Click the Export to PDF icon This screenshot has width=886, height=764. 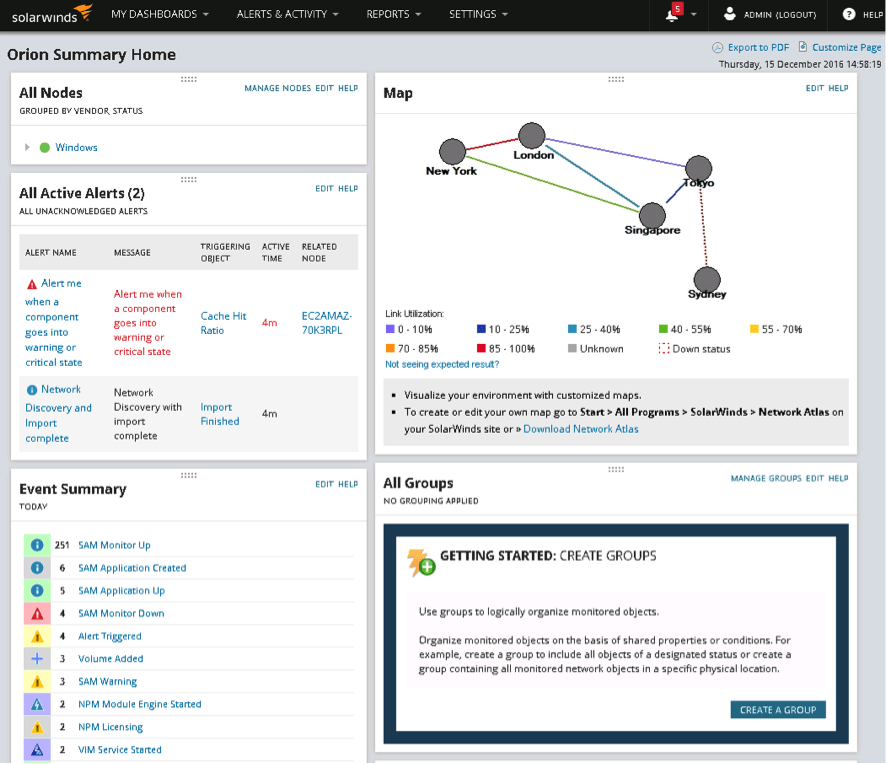coord(718,47)
